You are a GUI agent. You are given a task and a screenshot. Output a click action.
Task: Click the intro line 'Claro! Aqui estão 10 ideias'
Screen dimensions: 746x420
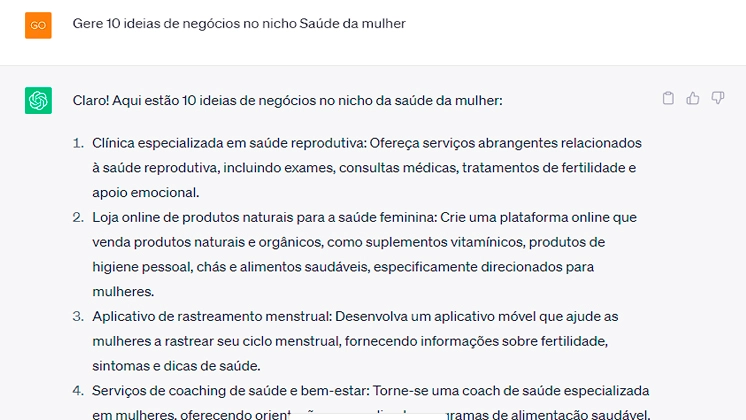(x=287, y=100)
